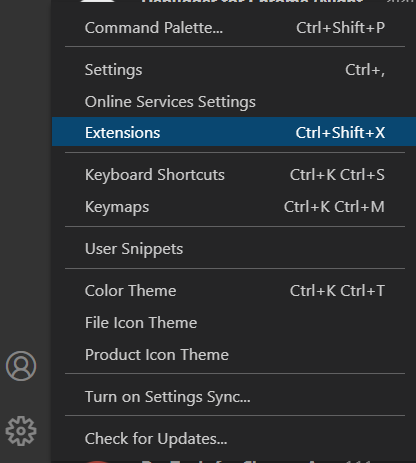Open Keyboard Shortcuts editor

pos(235,175)
